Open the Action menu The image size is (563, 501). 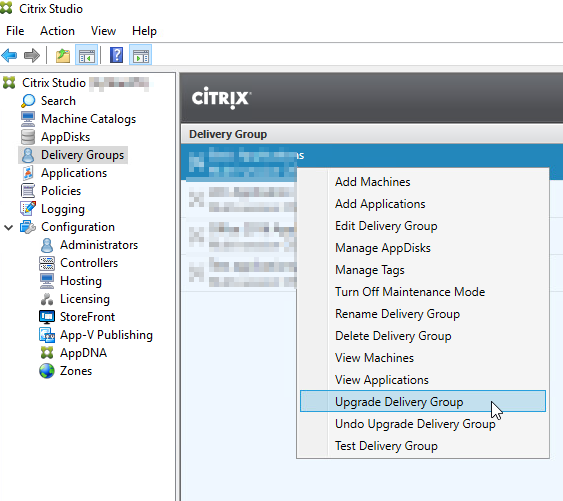(57, 31)
